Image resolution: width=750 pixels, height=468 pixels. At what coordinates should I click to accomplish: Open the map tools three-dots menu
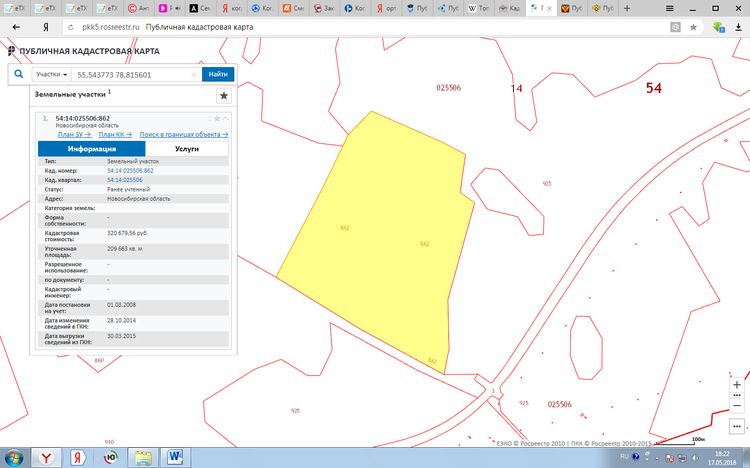[737, 426]
